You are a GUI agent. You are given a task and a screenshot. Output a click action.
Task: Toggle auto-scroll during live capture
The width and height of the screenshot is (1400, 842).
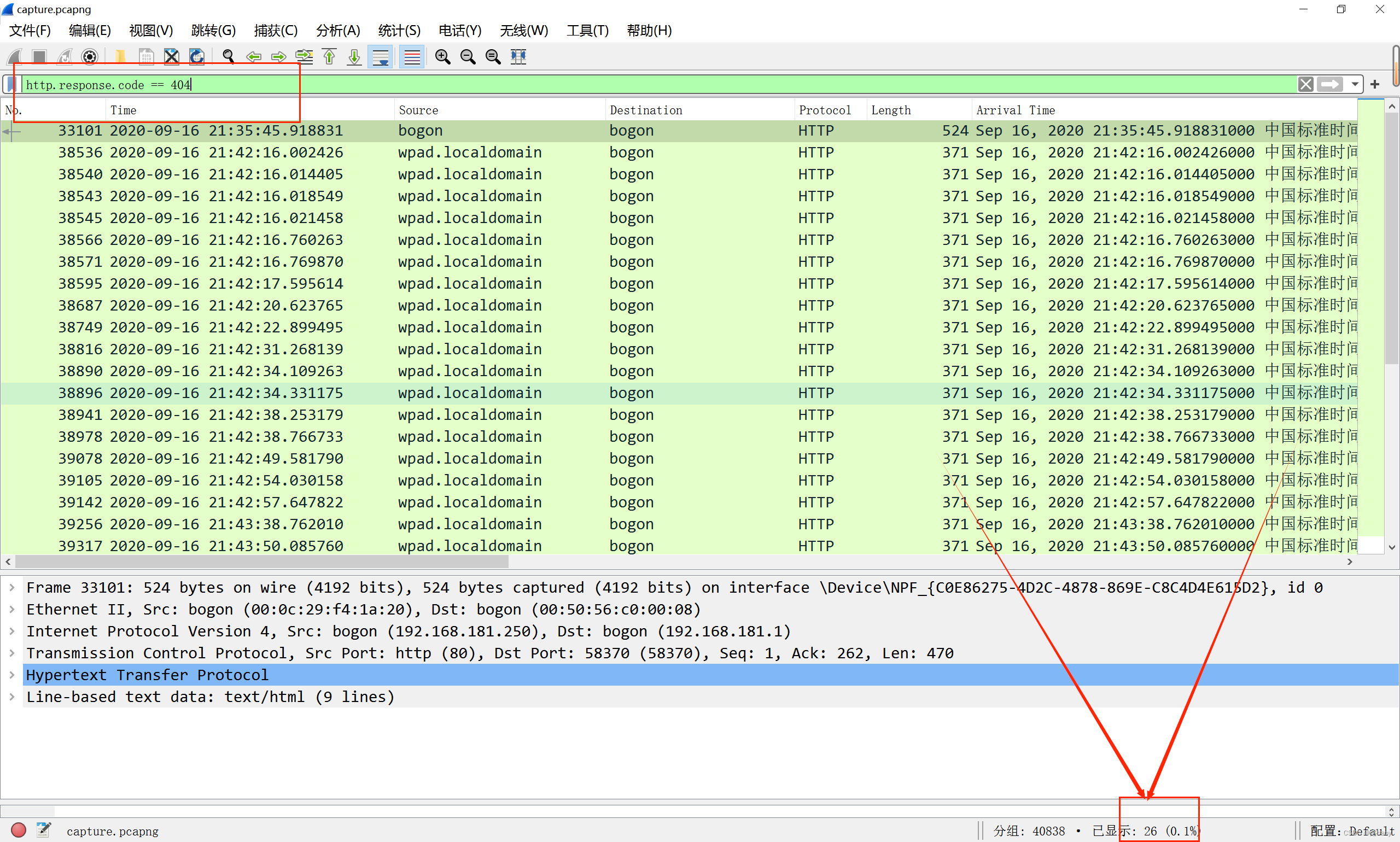point(380,57)
